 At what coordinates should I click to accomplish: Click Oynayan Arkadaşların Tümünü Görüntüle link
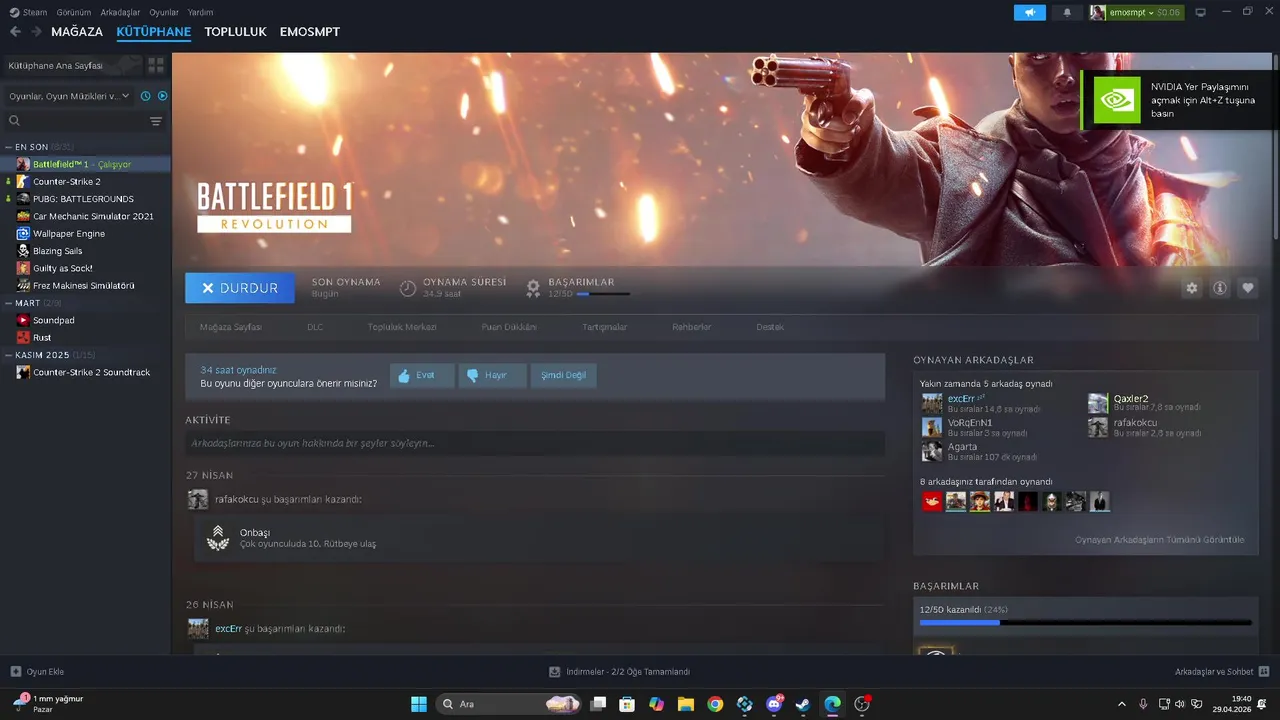pos(1160,540)
